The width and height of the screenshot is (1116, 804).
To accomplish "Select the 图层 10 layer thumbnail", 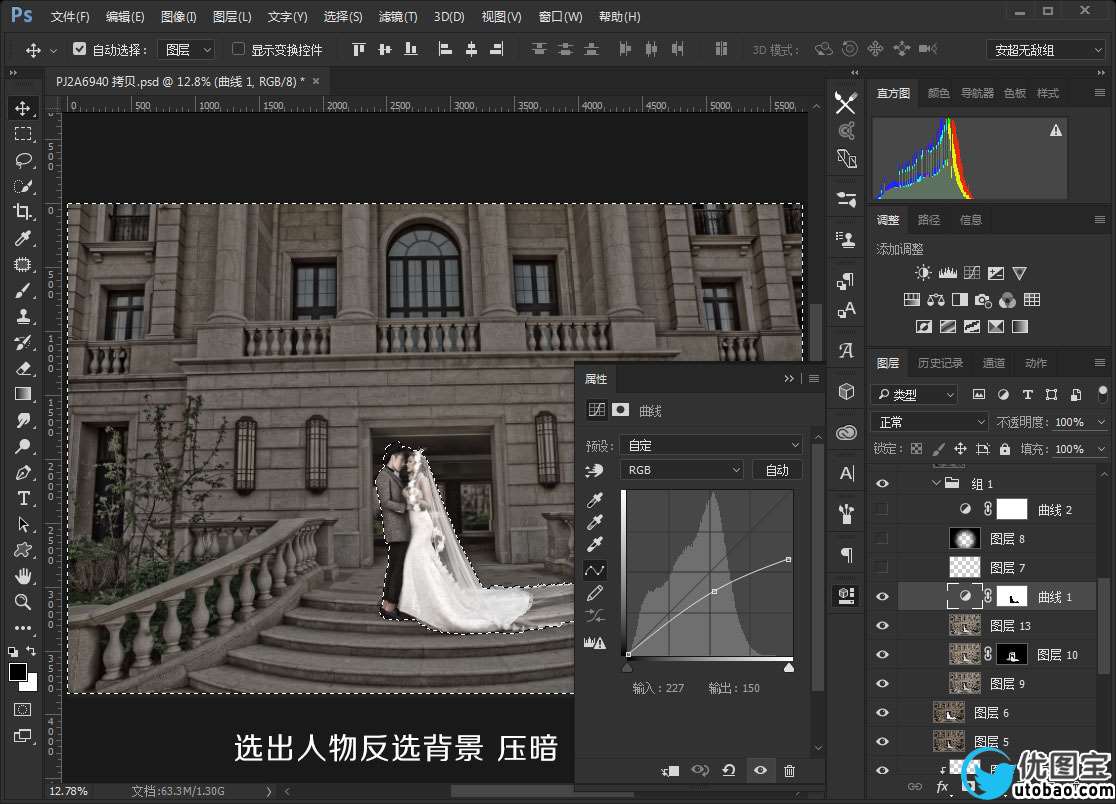I will pos(966,655).
